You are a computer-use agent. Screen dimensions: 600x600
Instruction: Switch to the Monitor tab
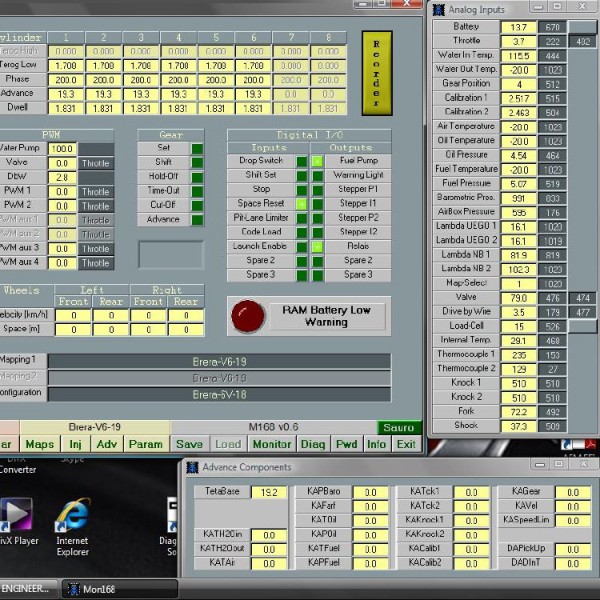click(x=272, y=444)
